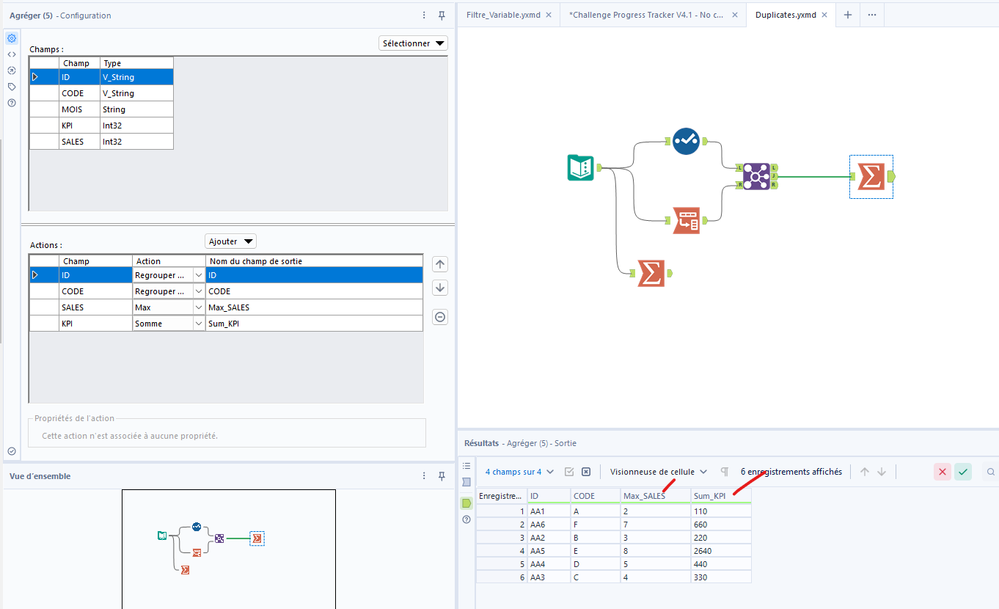Expand the 4 champs sur 4 selector
The width and height of the screenshot is (999, 609).
coord(519,472)
